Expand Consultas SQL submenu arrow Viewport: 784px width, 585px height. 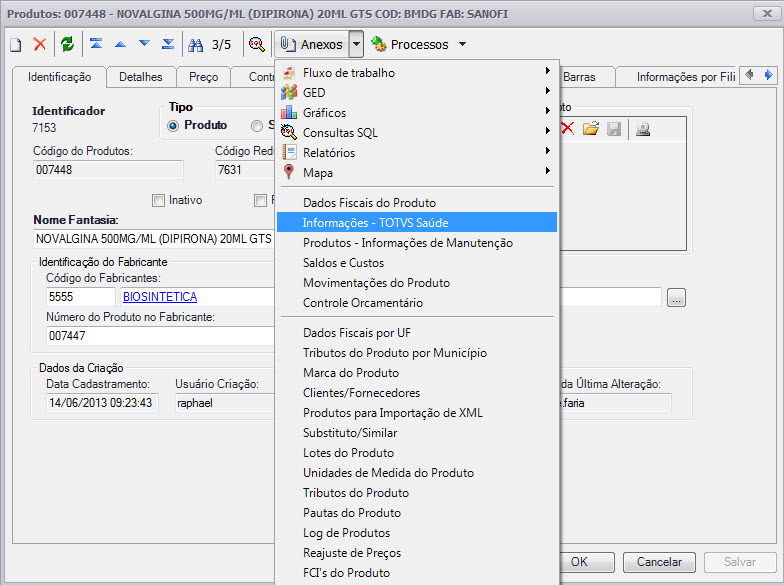click(548, 130)
